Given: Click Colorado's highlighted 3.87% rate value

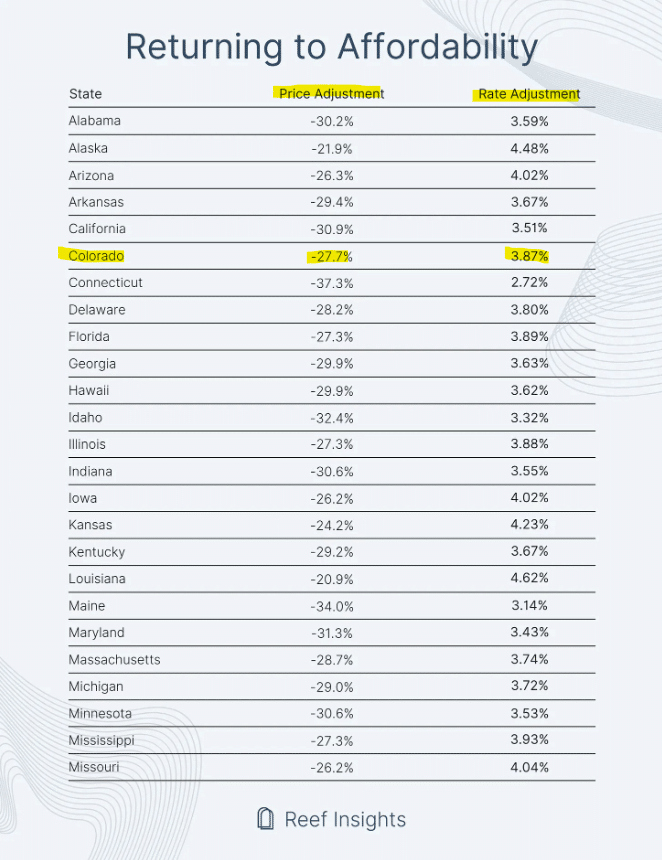Looking at the screenshot, I should 528,256.
